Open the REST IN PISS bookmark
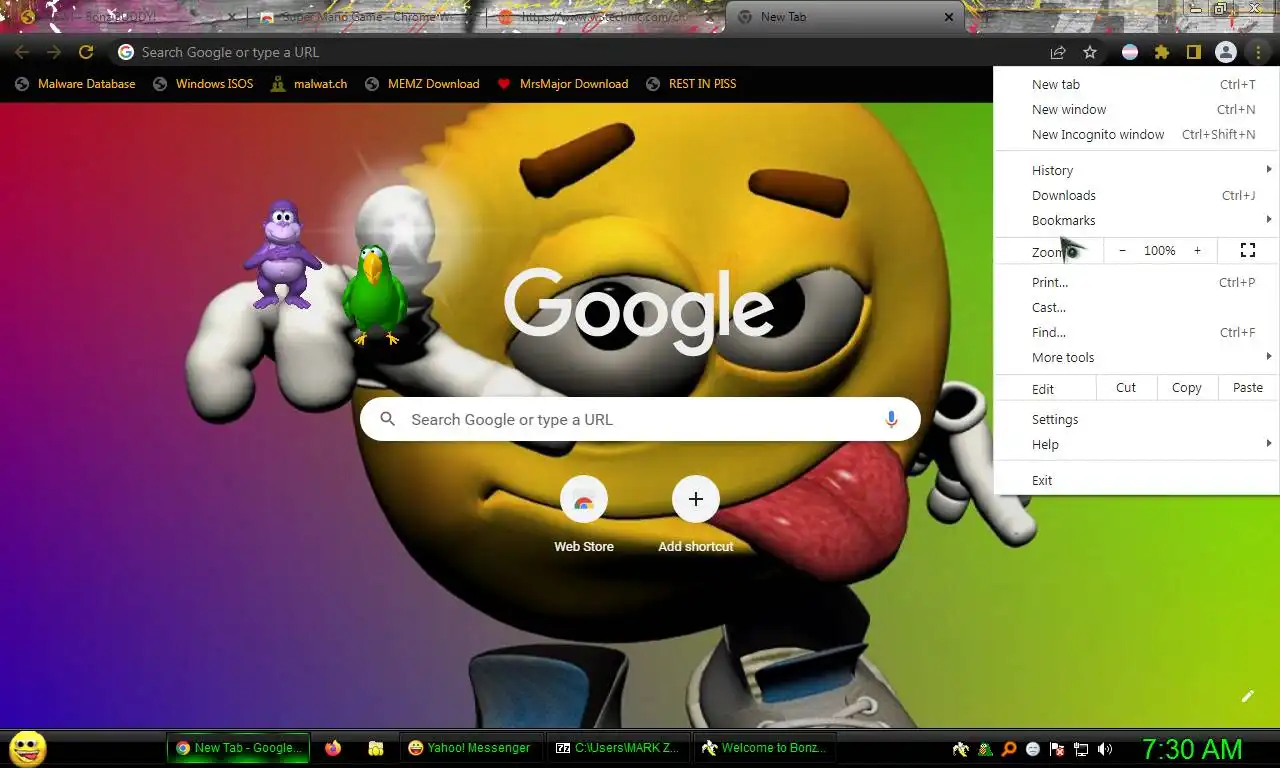1280x768 pixels. click(x=691, y=84)
